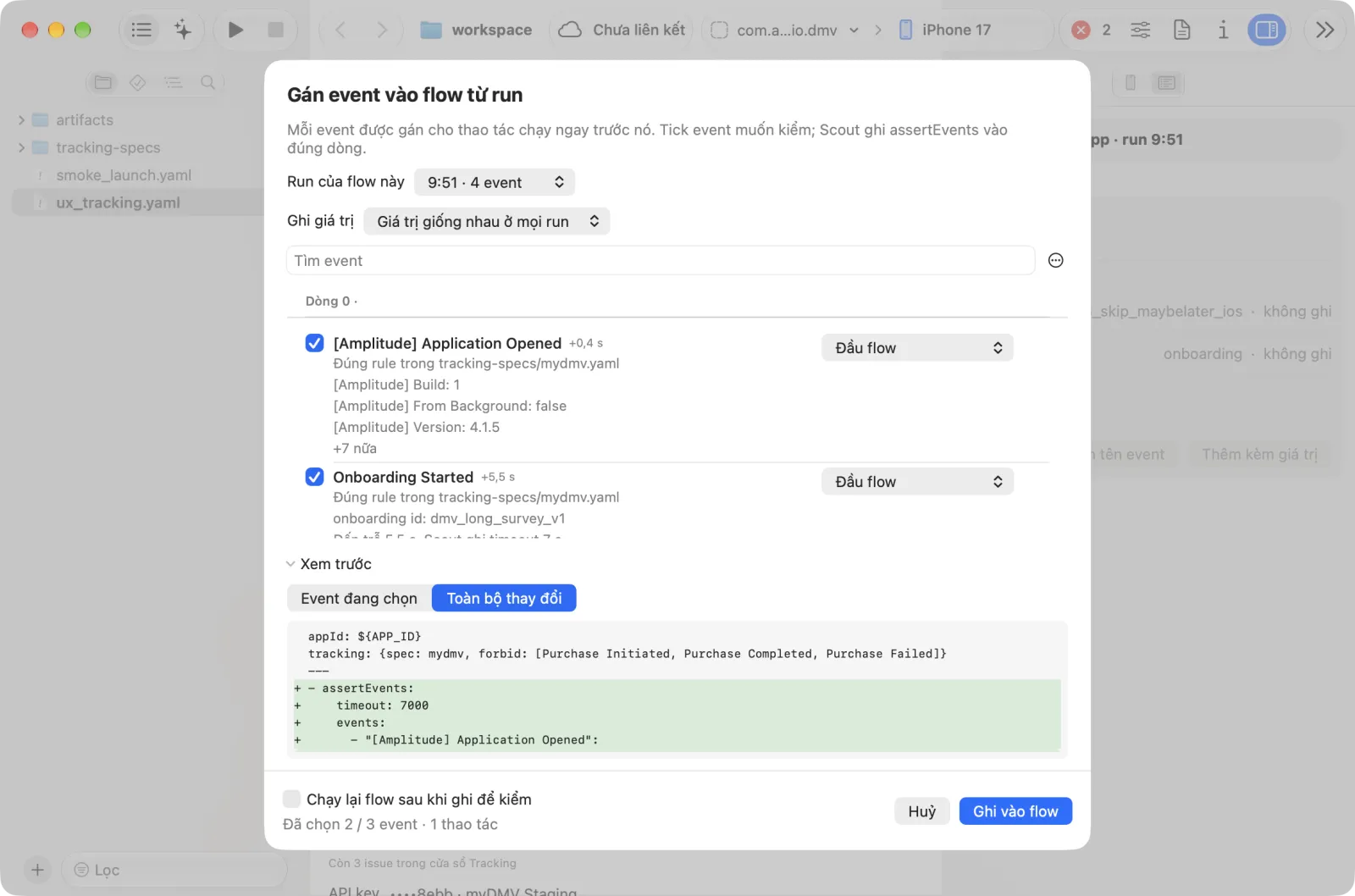Click the cloud 'Chưa liên kết' status
The image size is (1355, 896).
point(622,30)
